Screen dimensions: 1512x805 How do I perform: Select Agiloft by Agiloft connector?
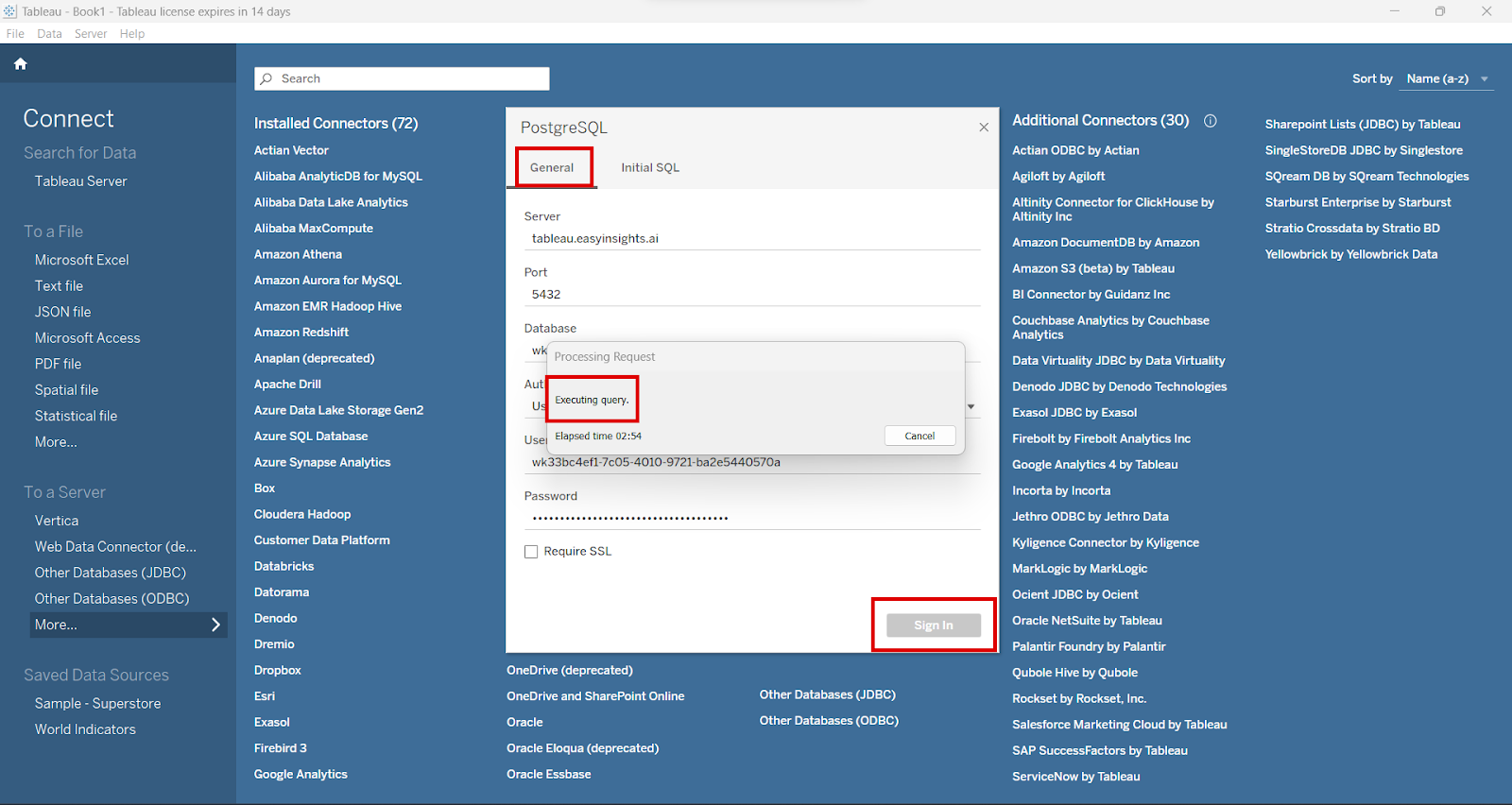[x=1058, y=176]
